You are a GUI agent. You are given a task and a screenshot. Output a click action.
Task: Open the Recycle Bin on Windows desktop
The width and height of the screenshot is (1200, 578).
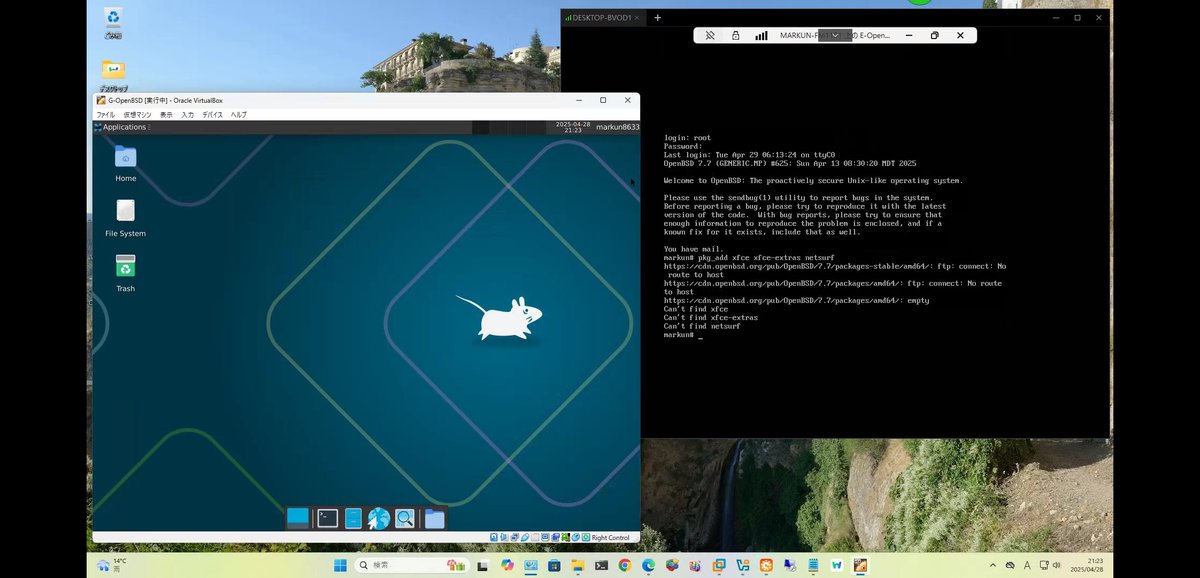coord(113,22)
